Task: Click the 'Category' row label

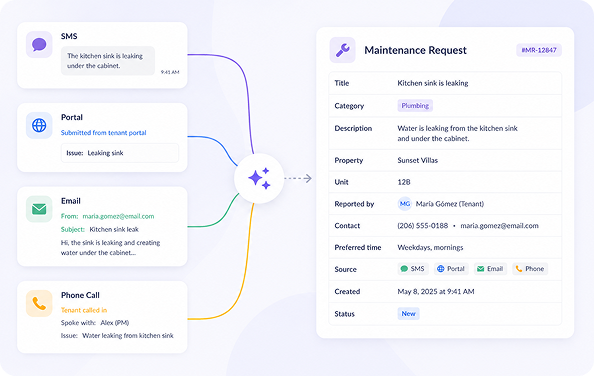Action: pos(349,106)
